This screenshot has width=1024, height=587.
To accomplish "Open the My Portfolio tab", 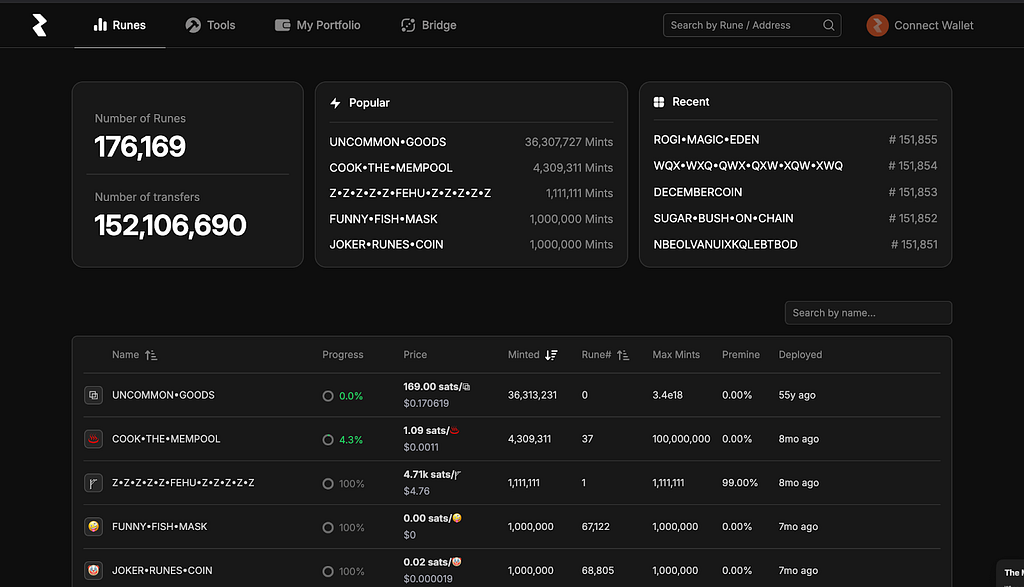I will pos(317,25).
